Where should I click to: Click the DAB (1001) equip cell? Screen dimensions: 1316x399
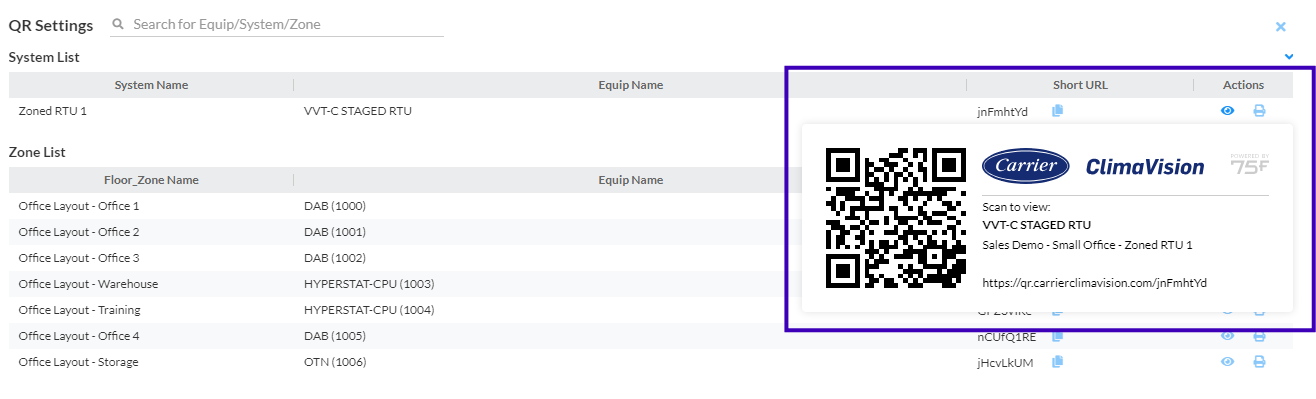click(x=335, y=232)
